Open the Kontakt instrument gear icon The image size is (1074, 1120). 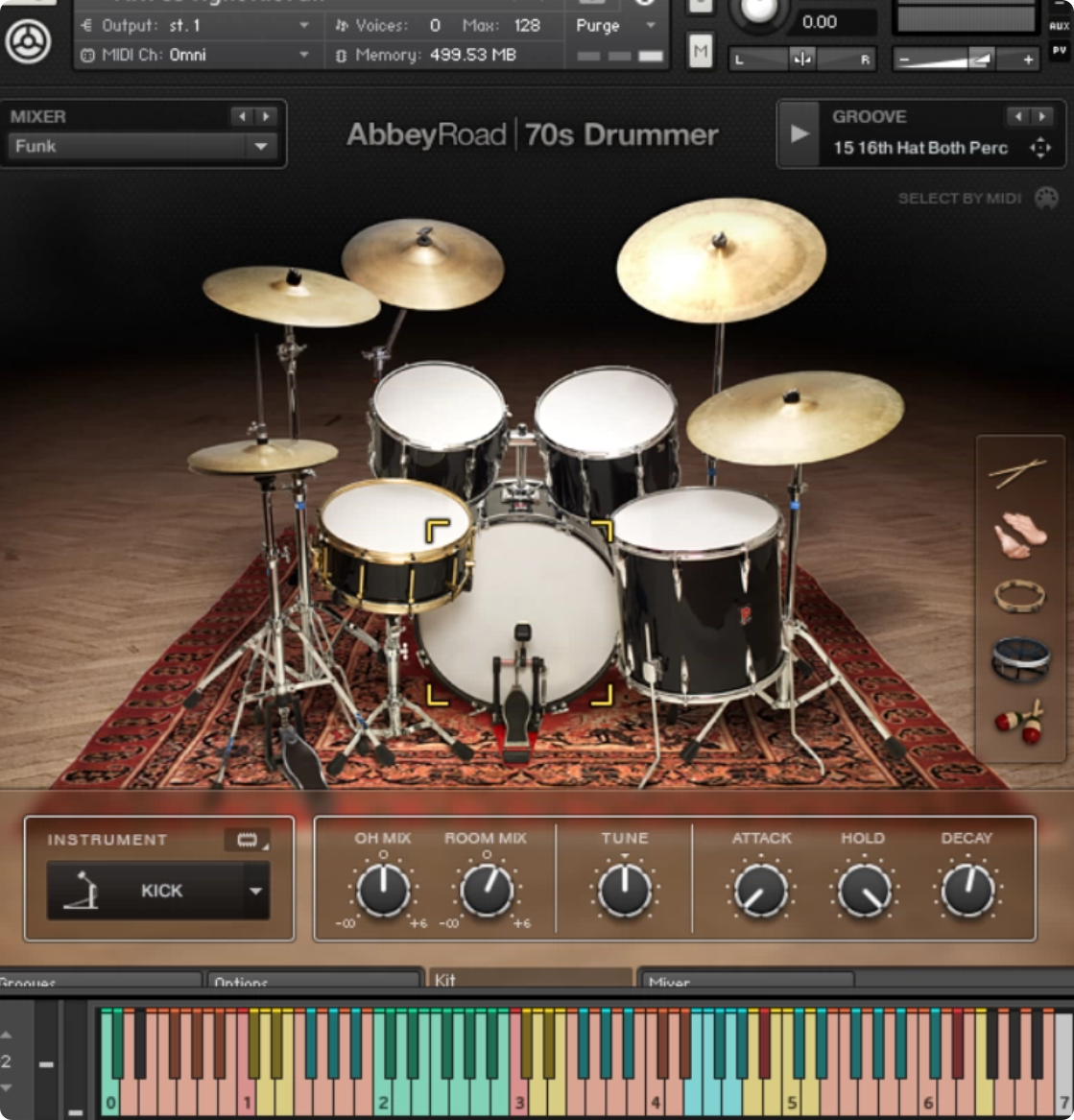[x=28, y=42]
